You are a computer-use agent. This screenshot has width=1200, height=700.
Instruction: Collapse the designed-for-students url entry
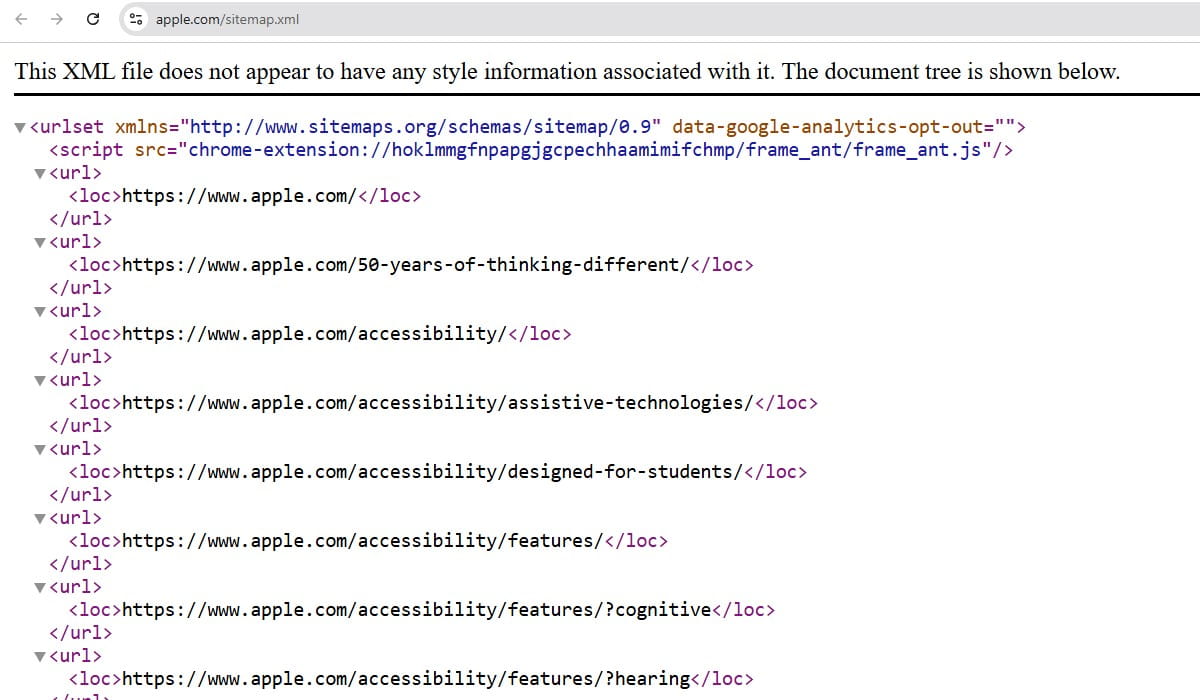38,448
